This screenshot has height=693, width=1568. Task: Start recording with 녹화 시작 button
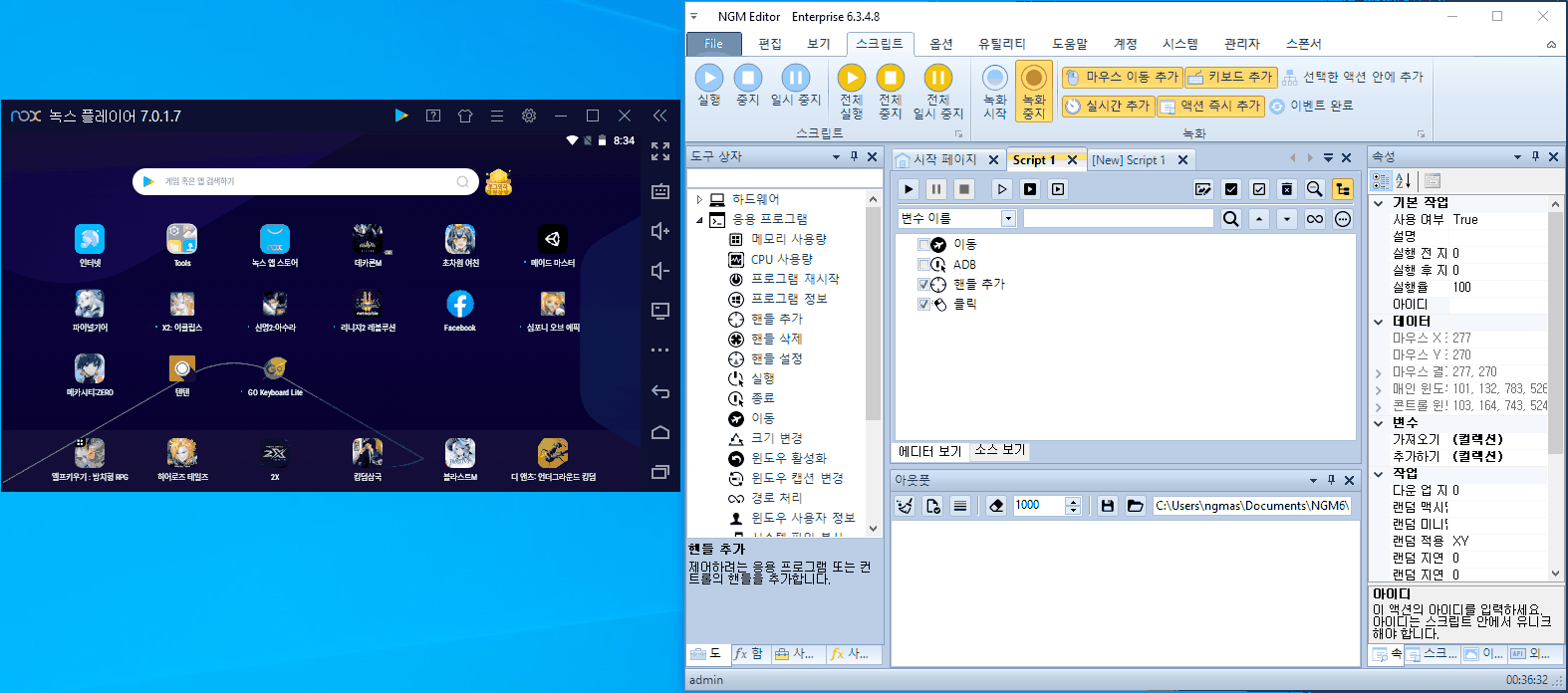click(994, 92)
